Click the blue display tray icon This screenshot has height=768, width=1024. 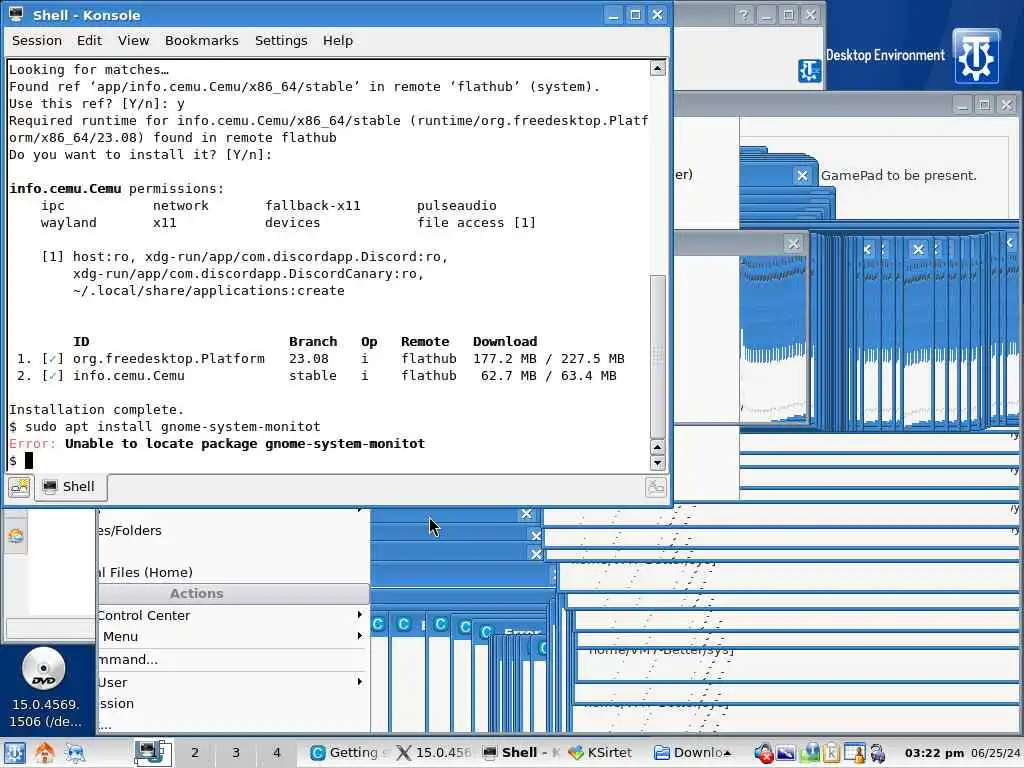tap(786, 753)
